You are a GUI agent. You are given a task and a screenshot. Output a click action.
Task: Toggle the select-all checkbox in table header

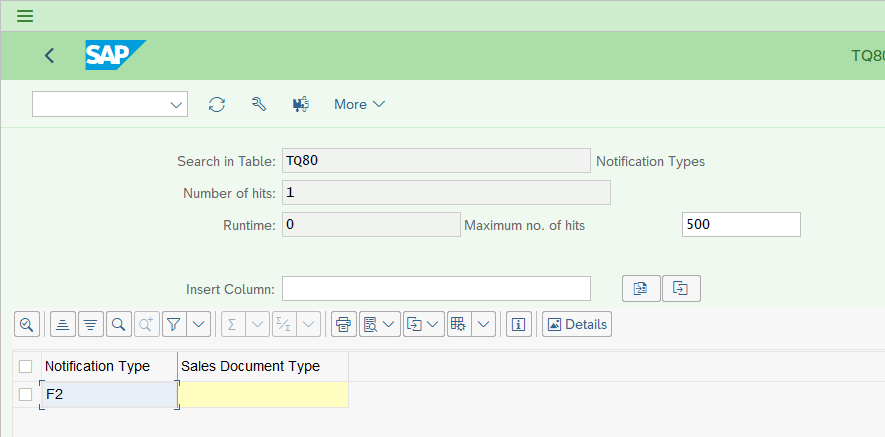25,367
